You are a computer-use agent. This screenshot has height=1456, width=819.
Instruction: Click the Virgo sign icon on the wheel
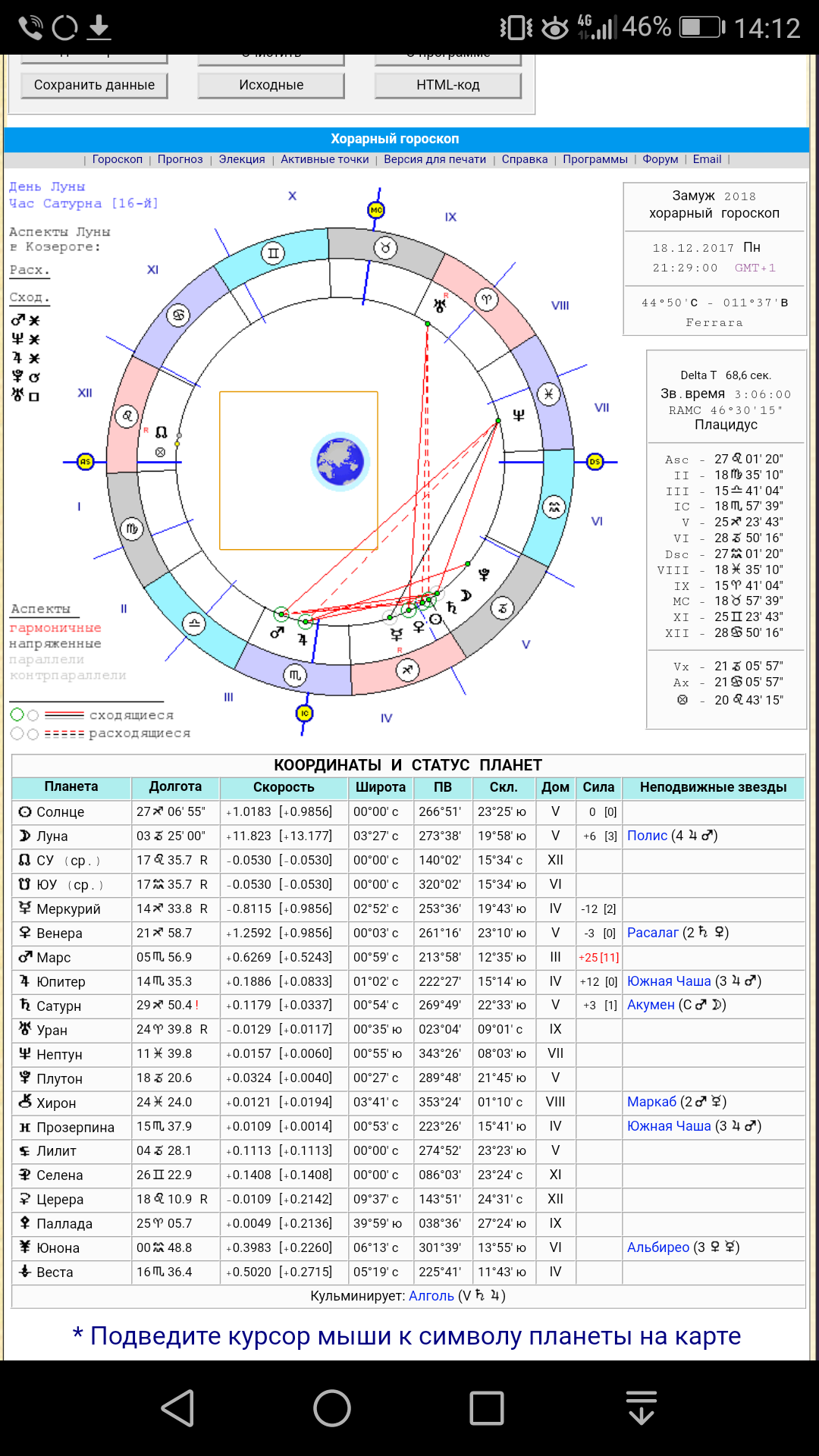(x=132, y=529)
